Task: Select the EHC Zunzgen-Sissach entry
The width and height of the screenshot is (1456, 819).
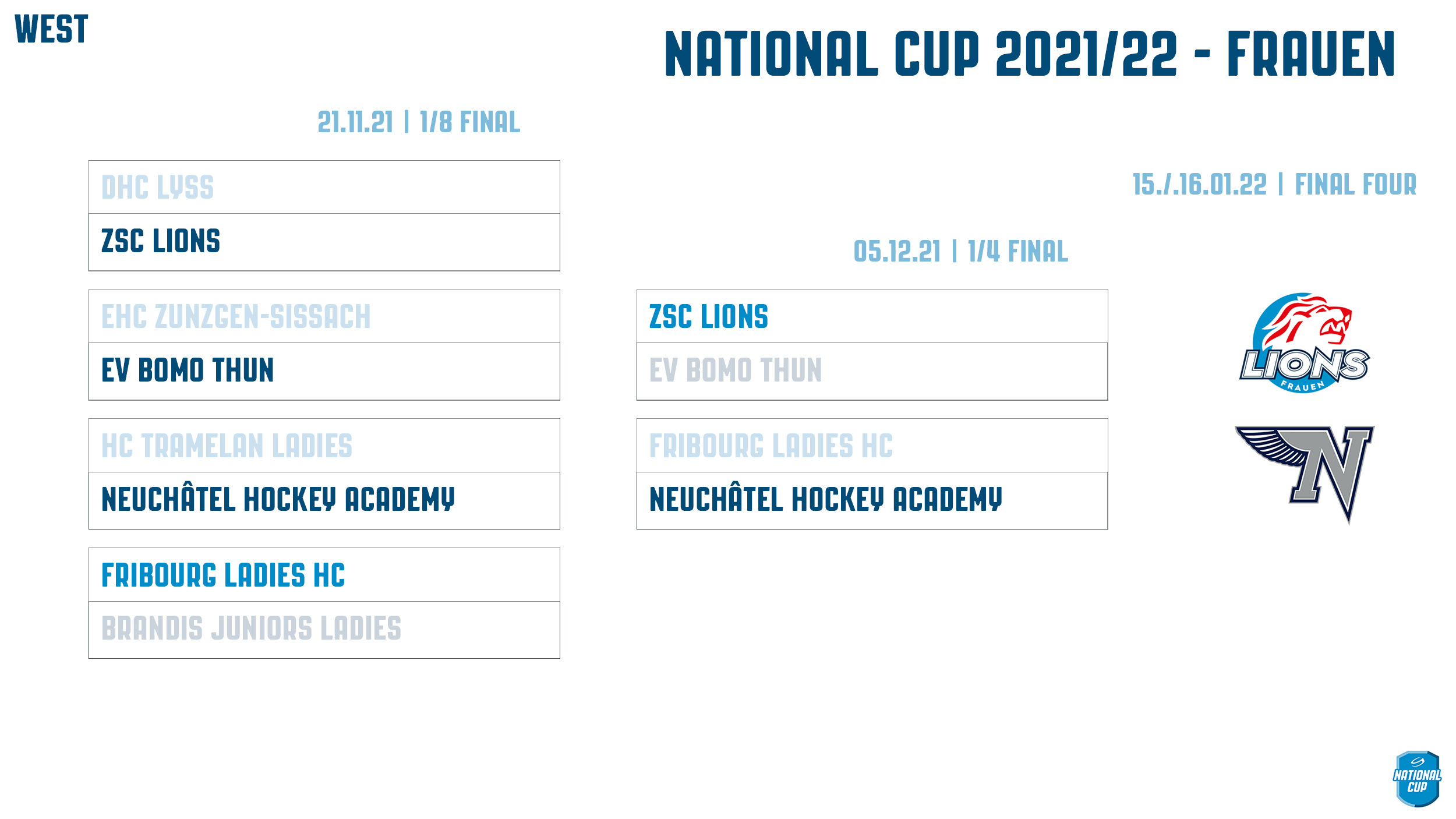Action: coord(236,317)
